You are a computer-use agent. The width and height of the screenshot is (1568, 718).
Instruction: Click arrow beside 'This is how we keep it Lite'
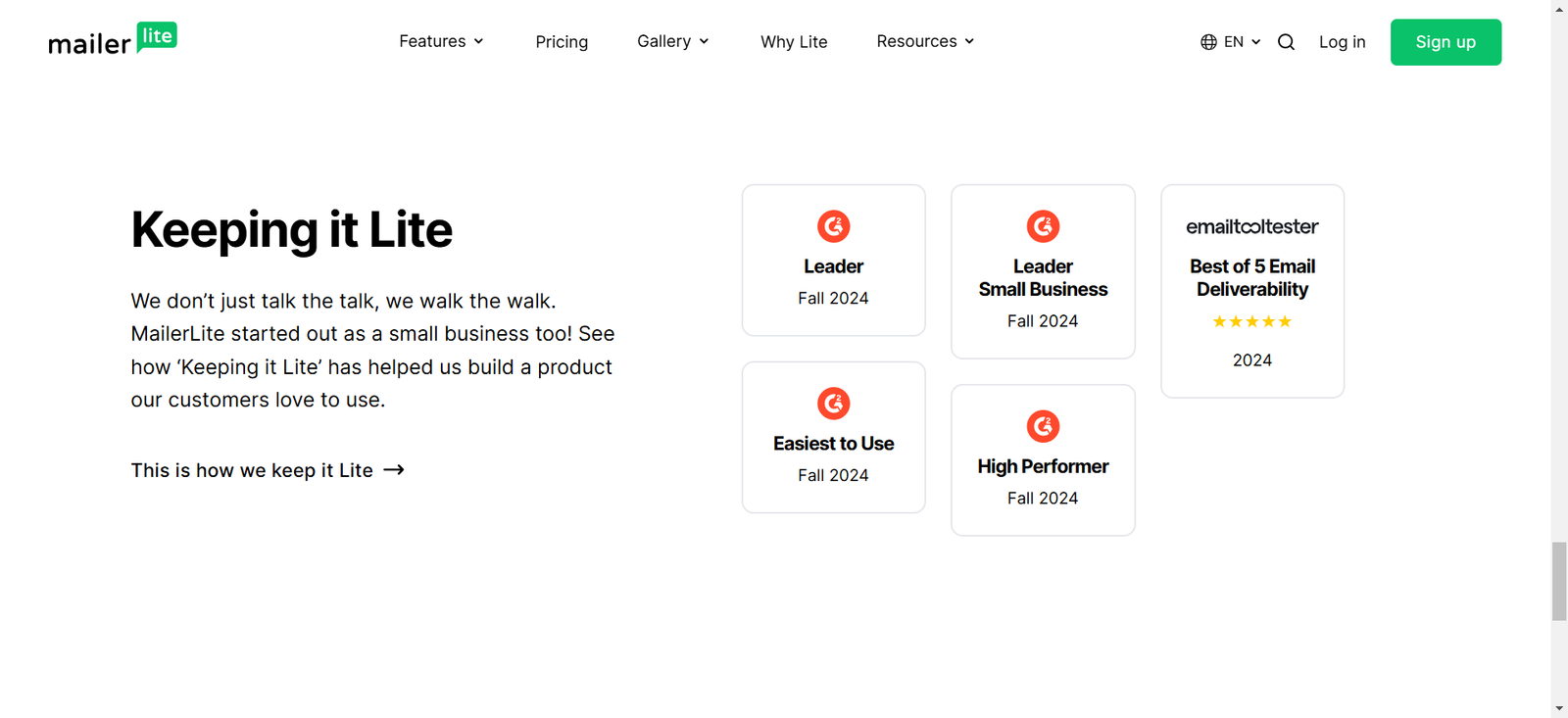click(394, 470)
